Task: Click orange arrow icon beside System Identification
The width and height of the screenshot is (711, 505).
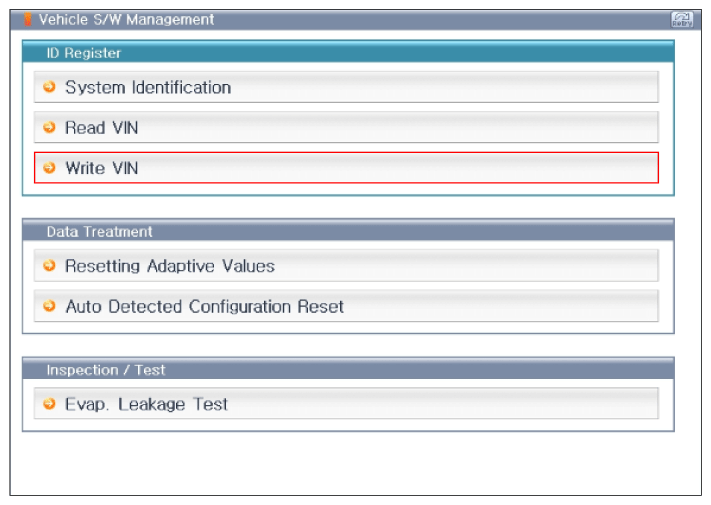Action: [49, 87]
